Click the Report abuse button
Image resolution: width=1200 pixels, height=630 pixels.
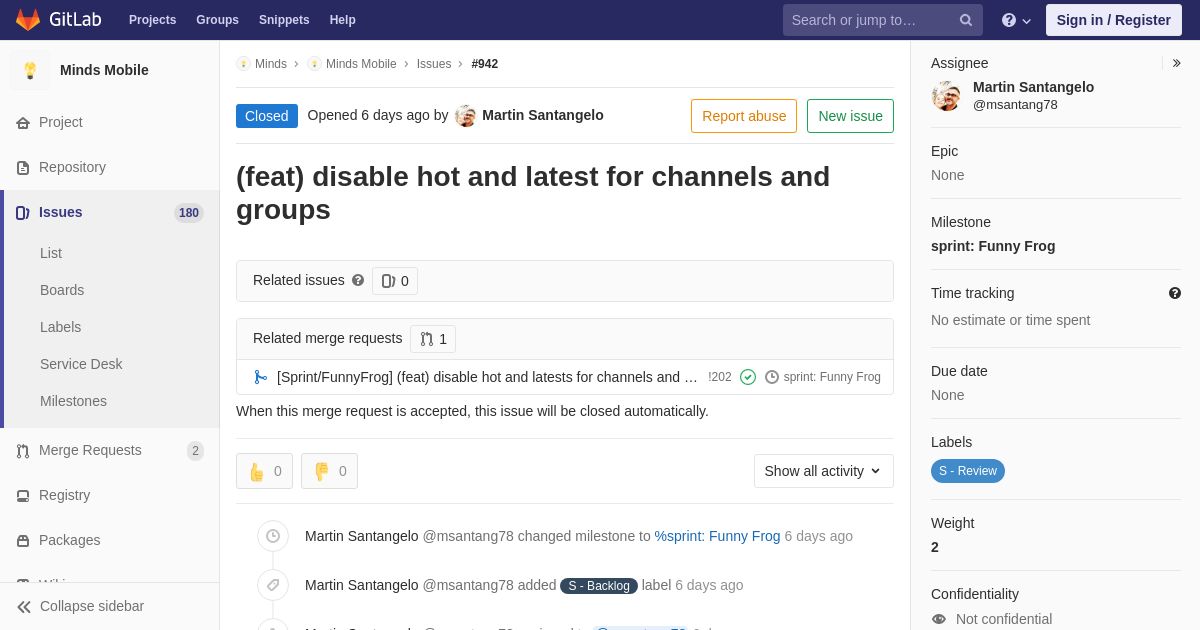tap(744, 116)
